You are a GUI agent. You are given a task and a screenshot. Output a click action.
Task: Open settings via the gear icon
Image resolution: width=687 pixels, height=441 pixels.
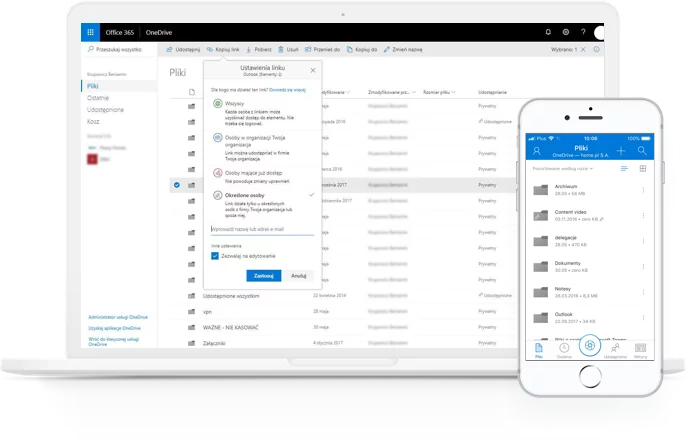click(566, 32)
